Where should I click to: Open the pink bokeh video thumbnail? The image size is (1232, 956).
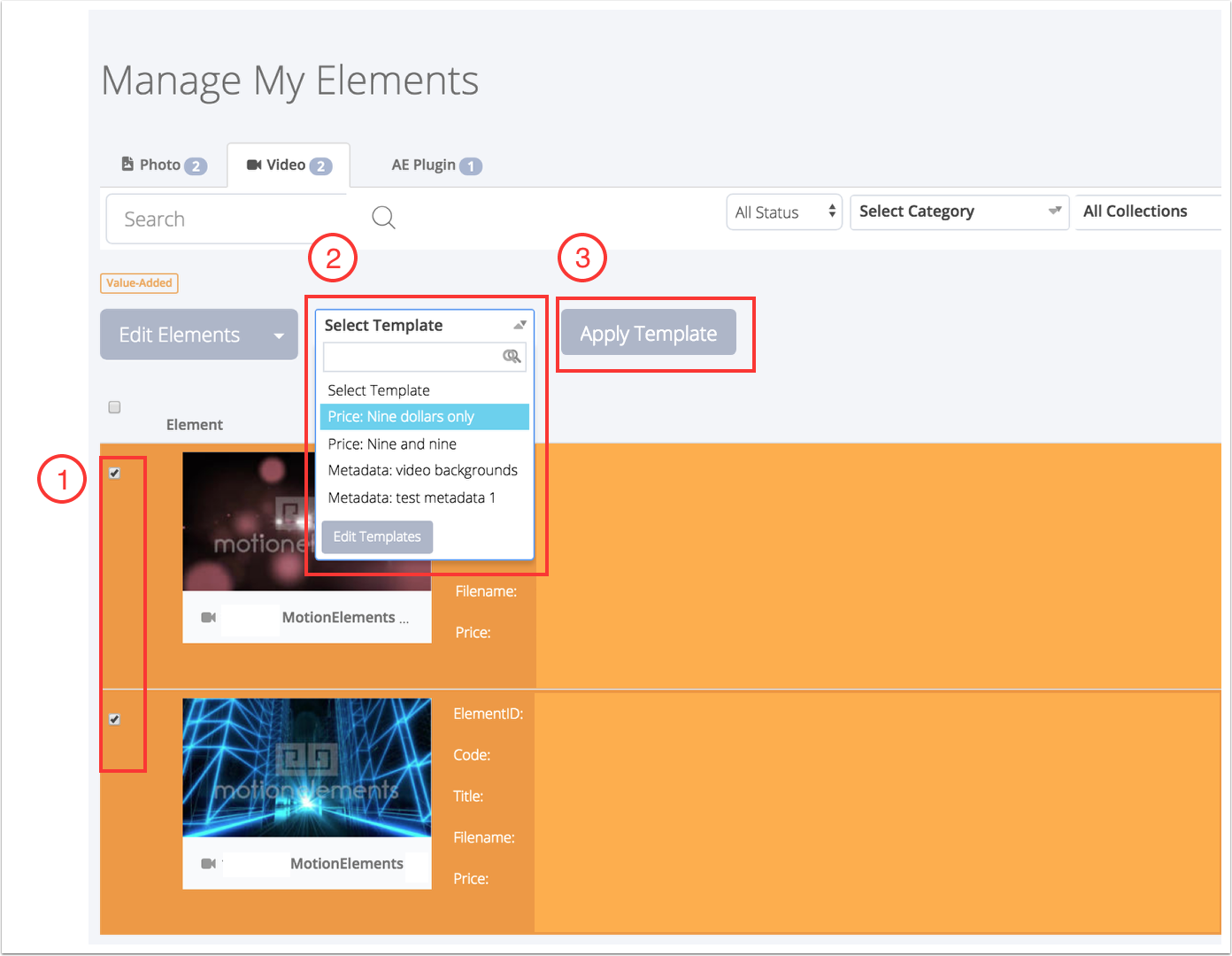pyautogui.click(x=250, y=521)
